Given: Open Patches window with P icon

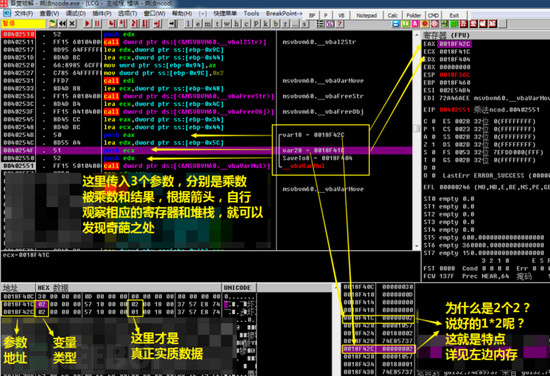Looking at the screenshot, I should coord(256,24).
